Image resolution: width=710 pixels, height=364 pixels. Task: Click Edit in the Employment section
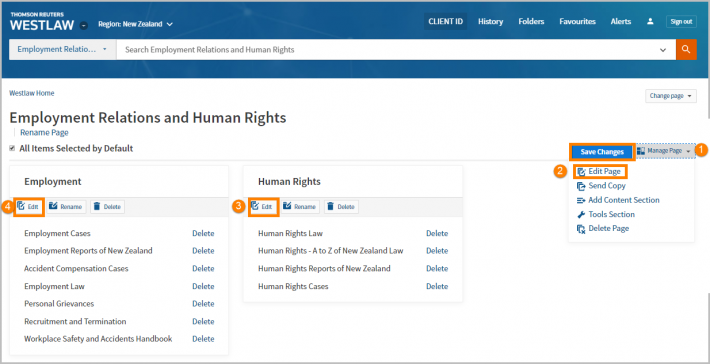pyautogui.click(x=29, y=207)
